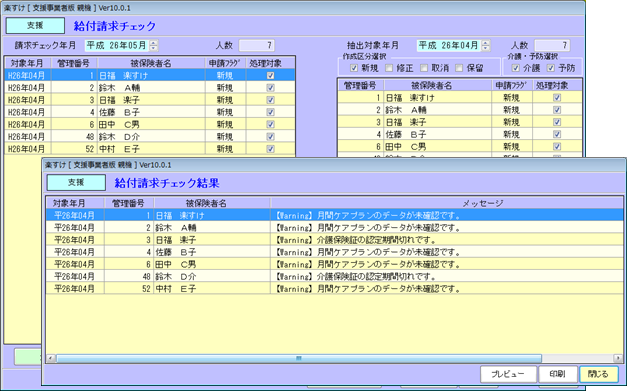Uncheck 処理対象 for 鈴木 D介 in left table

[x=271, y=137]
